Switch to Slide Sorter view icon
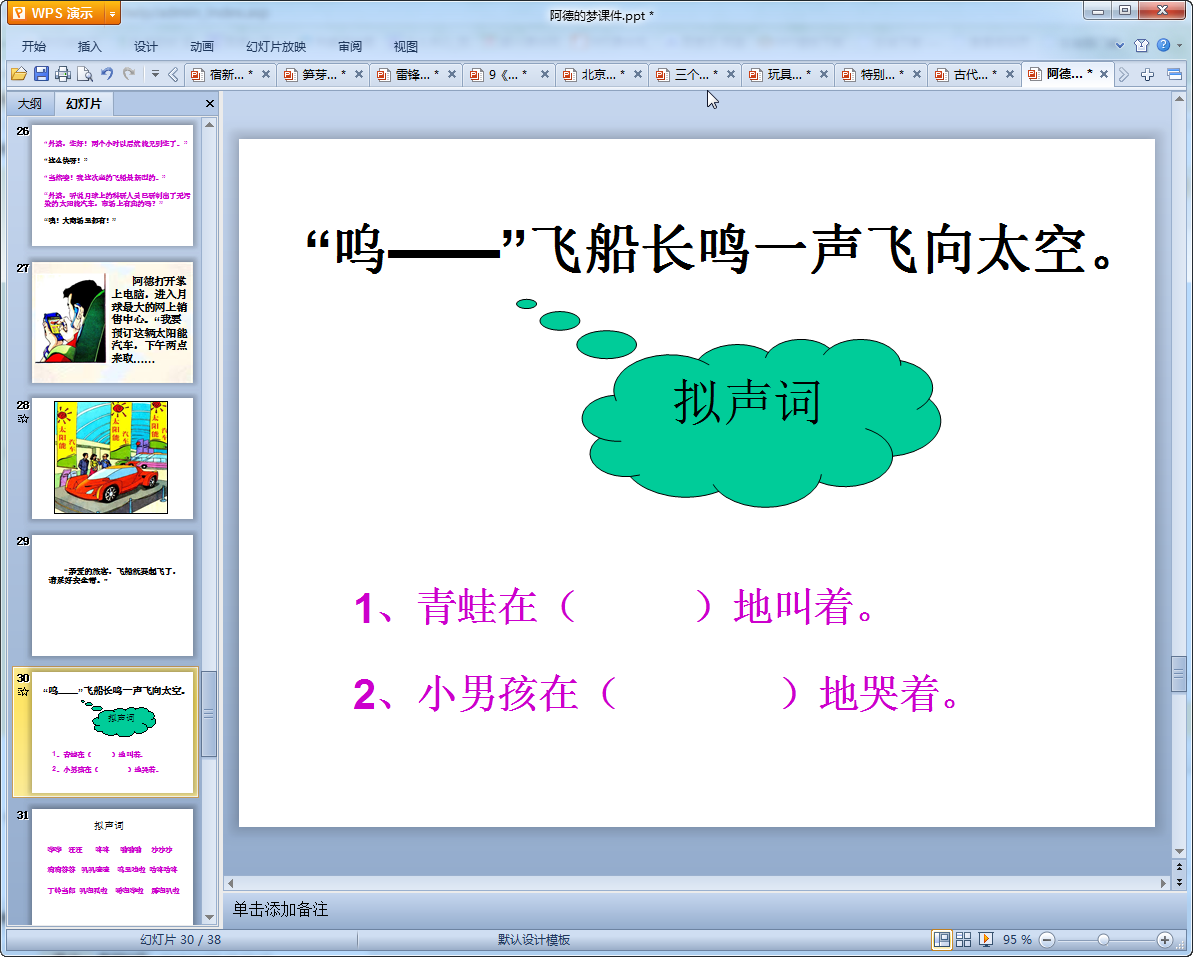1193x957 pixels. [963, 940]
